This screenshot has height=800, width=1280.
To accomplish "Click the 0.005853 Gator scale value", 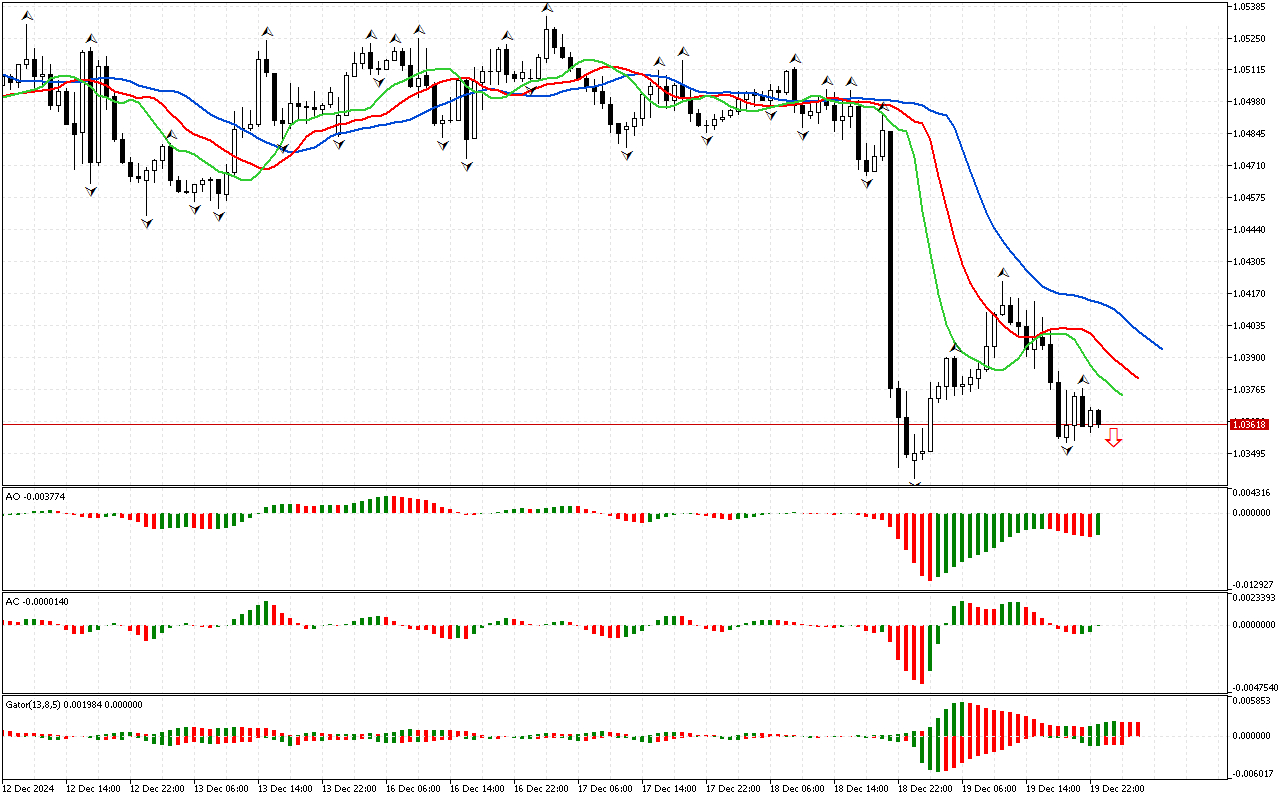I will pos(1251,702).
